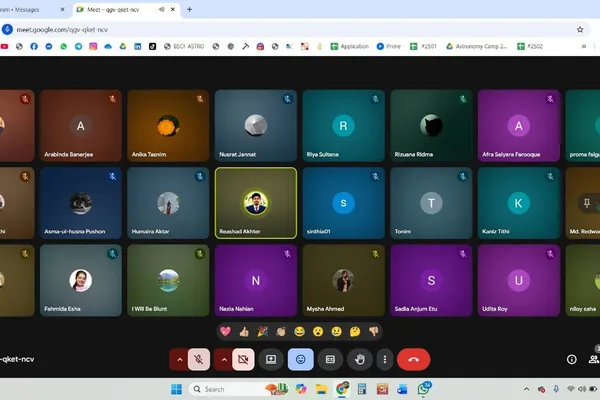
Task: Leave the call with red button
Action: pyautogui.click(x=413, y=359)
